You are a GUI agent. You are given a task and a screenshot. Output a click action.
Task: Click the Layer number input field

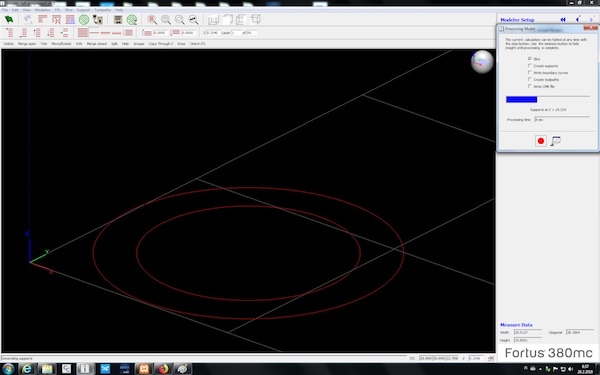[x=236, y=33]
